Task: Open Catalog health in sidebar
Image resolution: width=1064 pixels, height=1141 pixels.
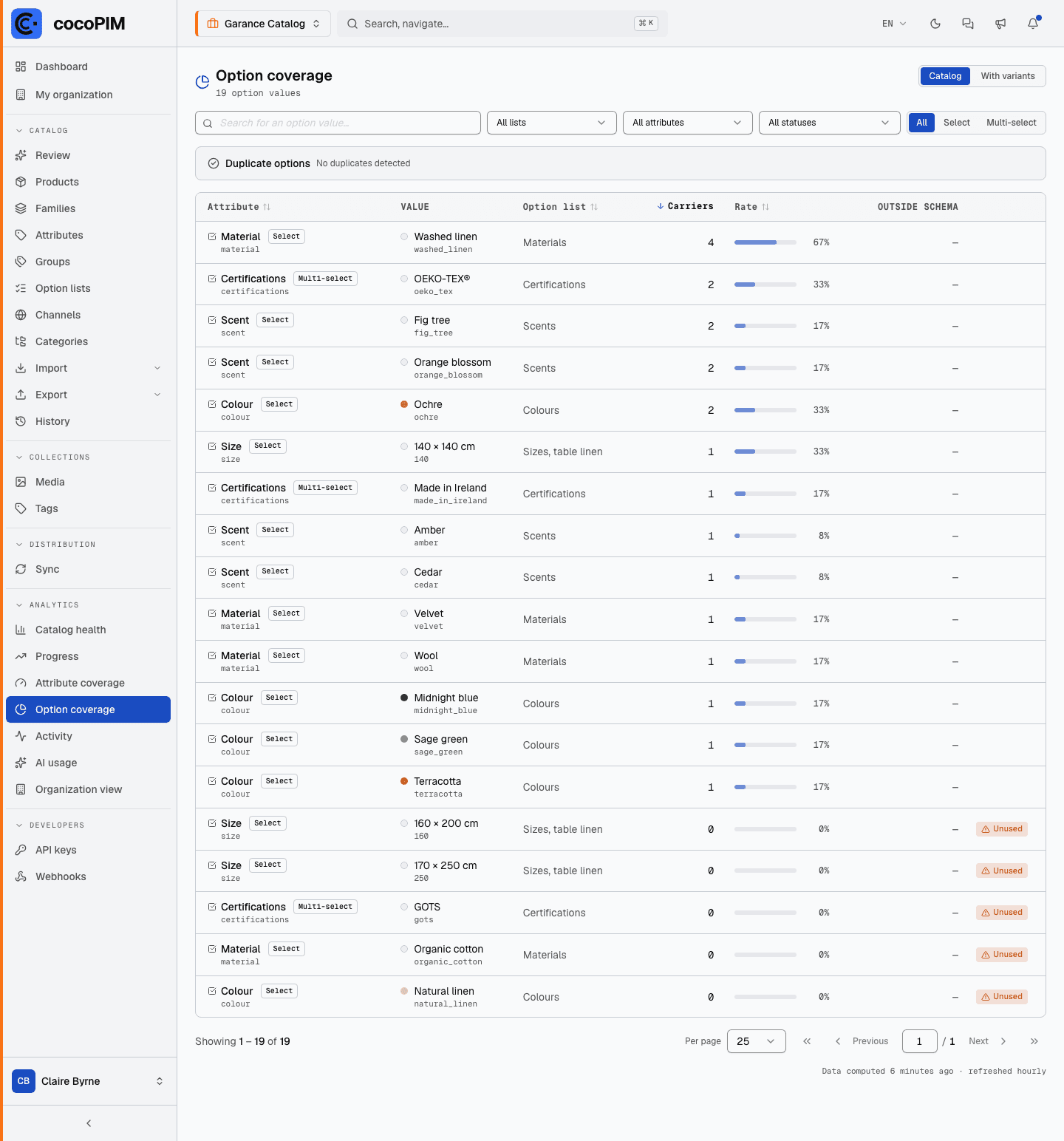Action: [x=89, y=630]
